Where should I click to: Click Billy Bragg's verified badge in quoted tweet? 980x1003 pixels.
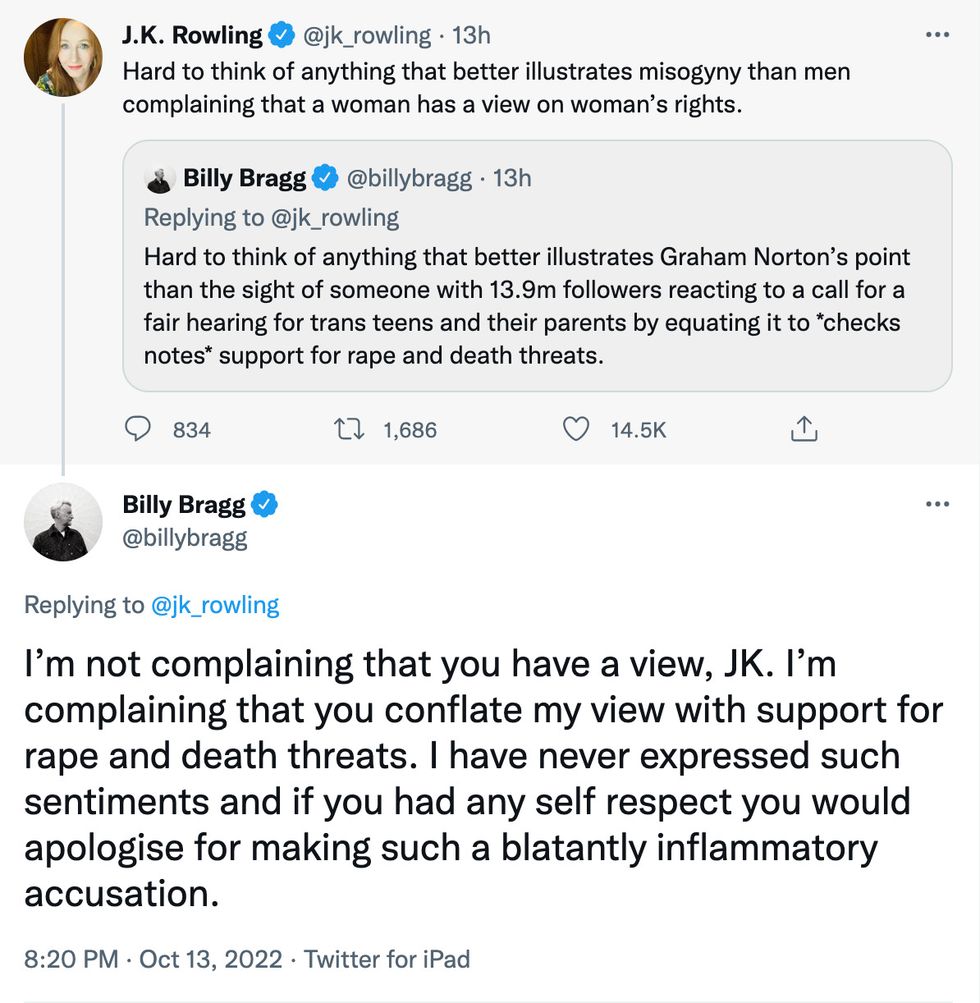326,179
